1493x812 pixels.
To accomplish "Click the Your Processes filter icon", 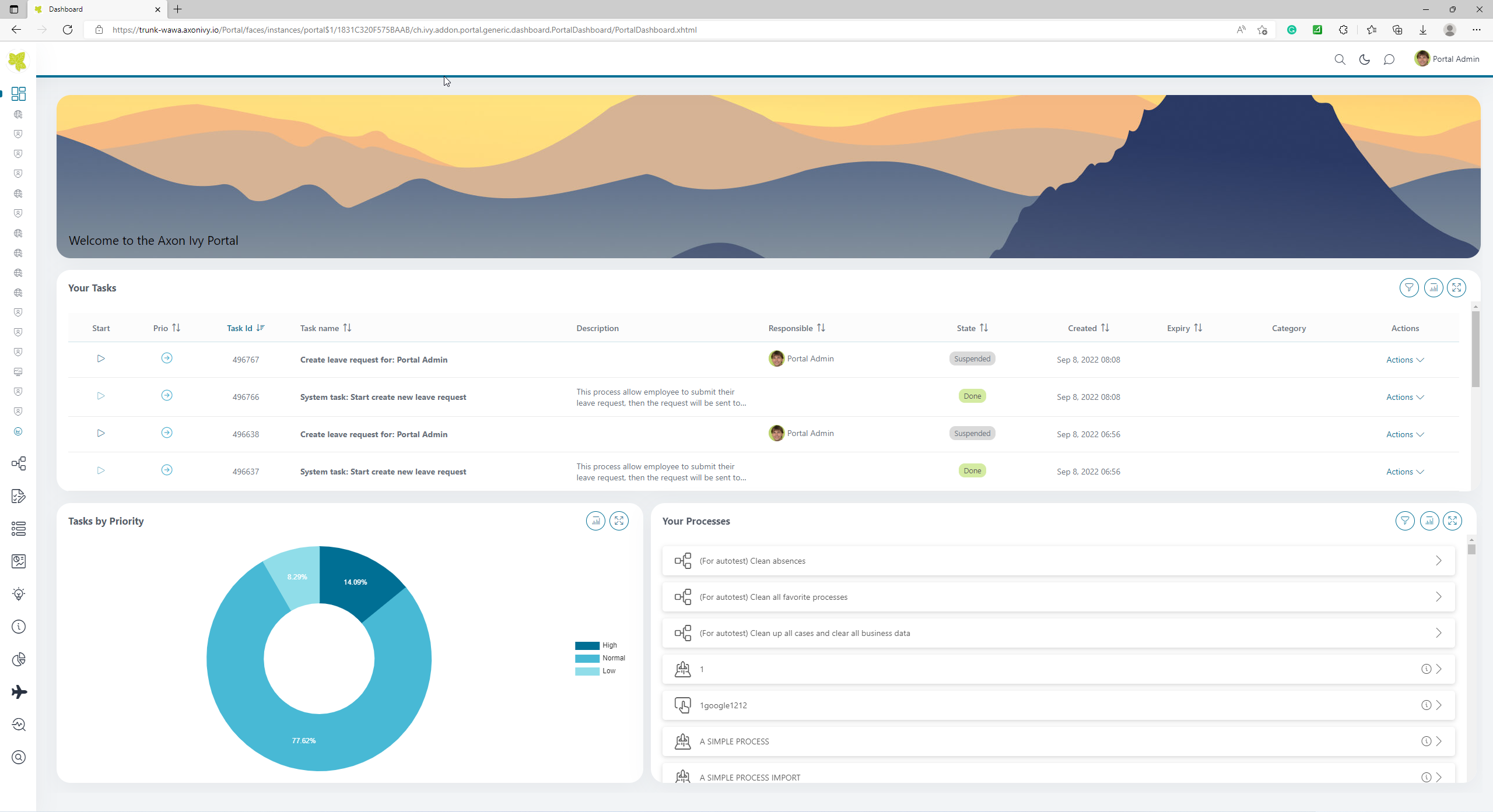I will point(1404,521).
